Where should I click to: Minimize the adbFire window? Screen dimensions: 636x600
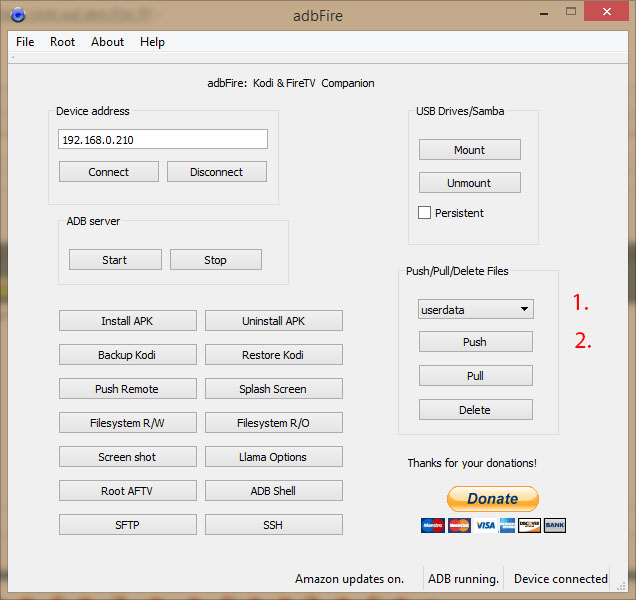pyautogui.click(x=544, y=12)
